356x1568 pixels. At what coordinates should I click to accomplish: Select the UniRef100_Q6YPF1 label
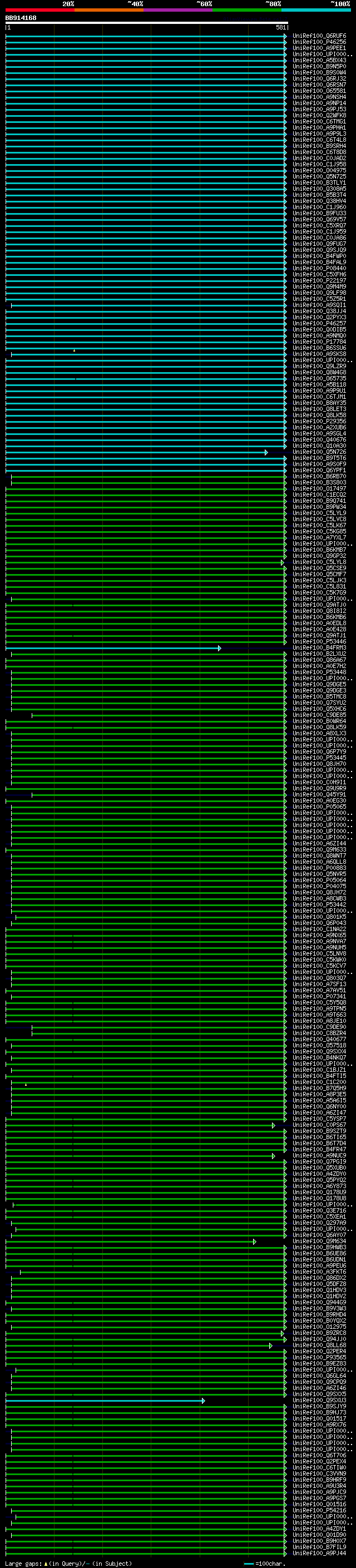click(319, 471)
